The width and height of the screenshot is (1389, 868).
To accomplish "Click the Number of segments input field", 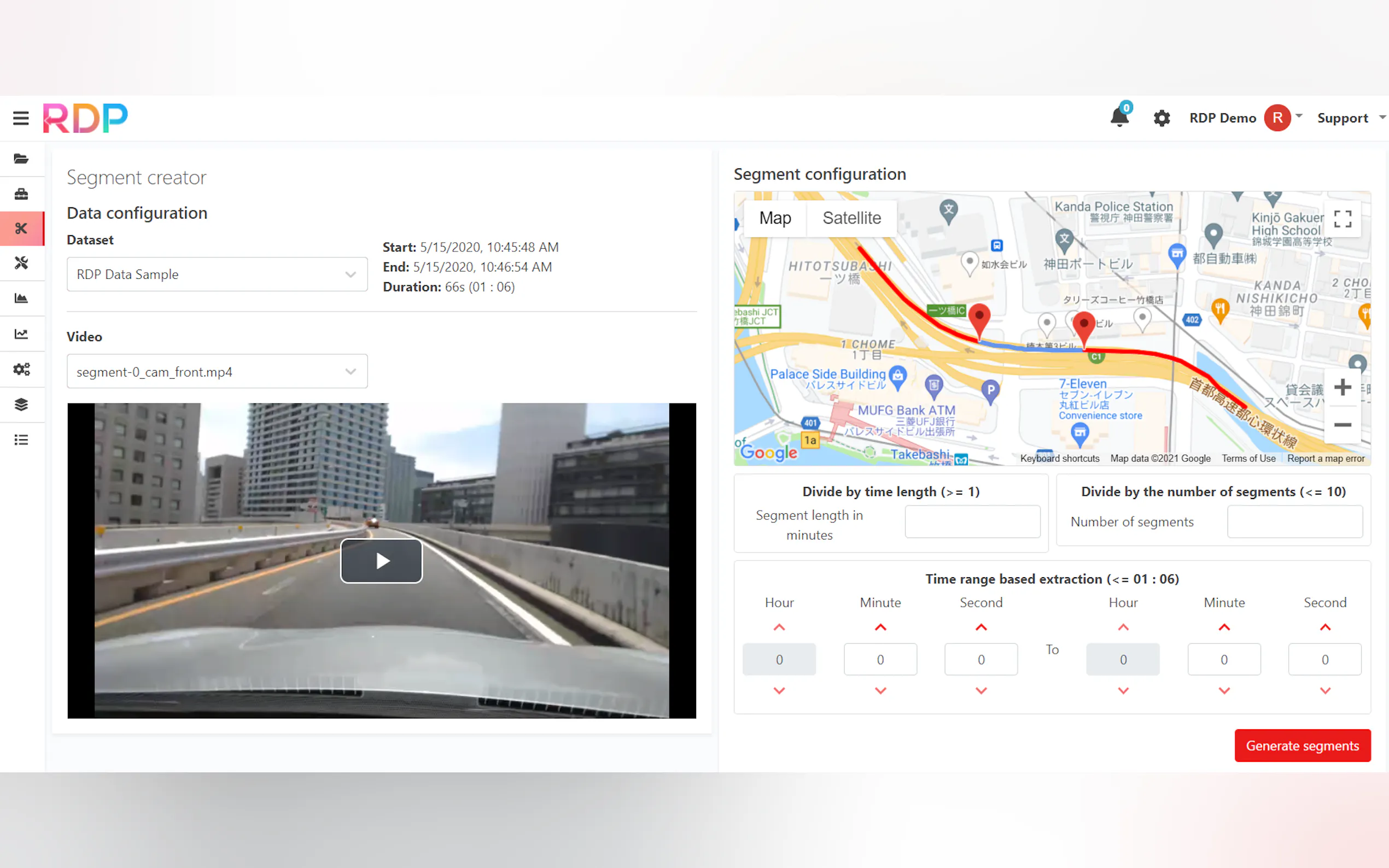I will (1294, 521).
